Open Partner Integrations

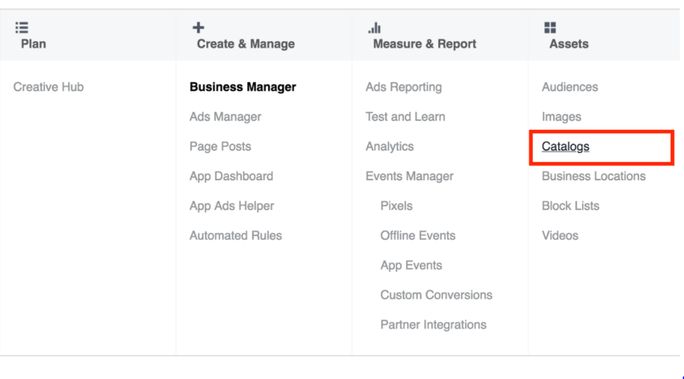[x=433, y=324]
